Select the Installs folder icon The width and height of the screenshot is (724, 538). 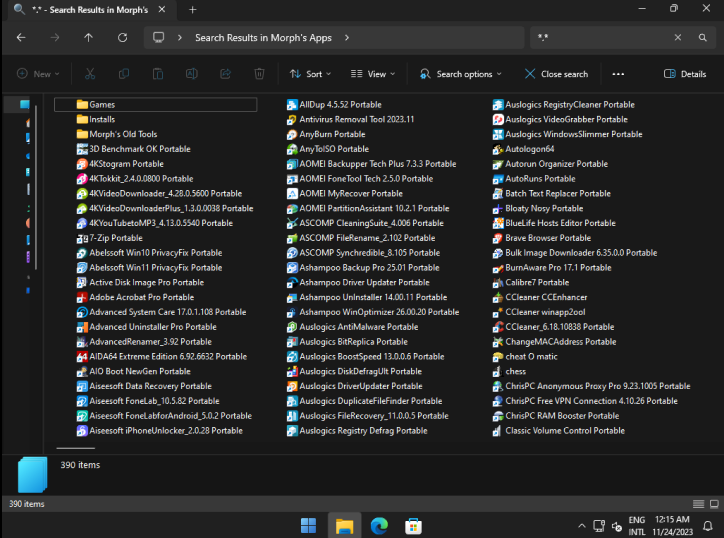pyautogui.click(x=82, y=120)
